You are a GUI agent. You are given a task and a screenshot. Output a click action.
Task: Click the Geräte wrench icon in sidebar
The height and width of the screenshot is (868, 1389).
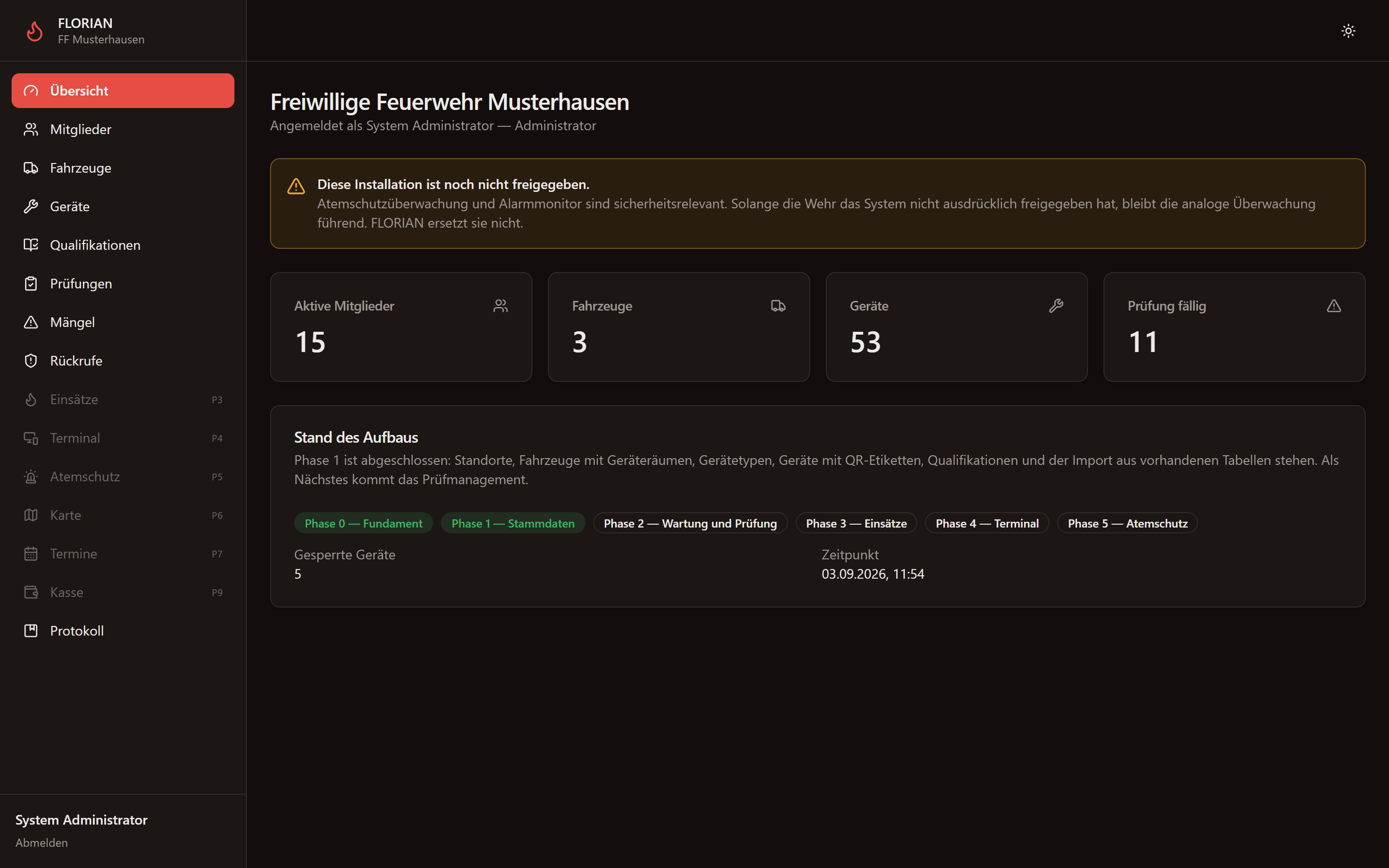tap(31, 206)
